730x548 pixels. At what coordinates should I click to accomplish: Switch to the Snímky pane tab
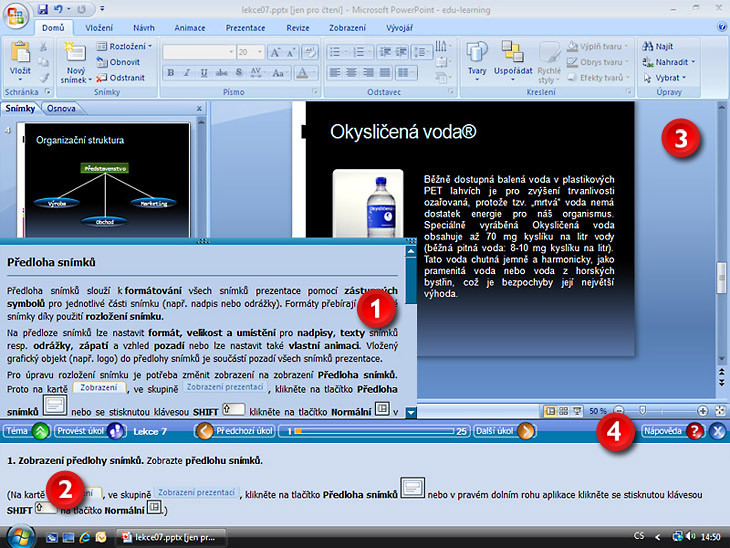coord(20,108)
